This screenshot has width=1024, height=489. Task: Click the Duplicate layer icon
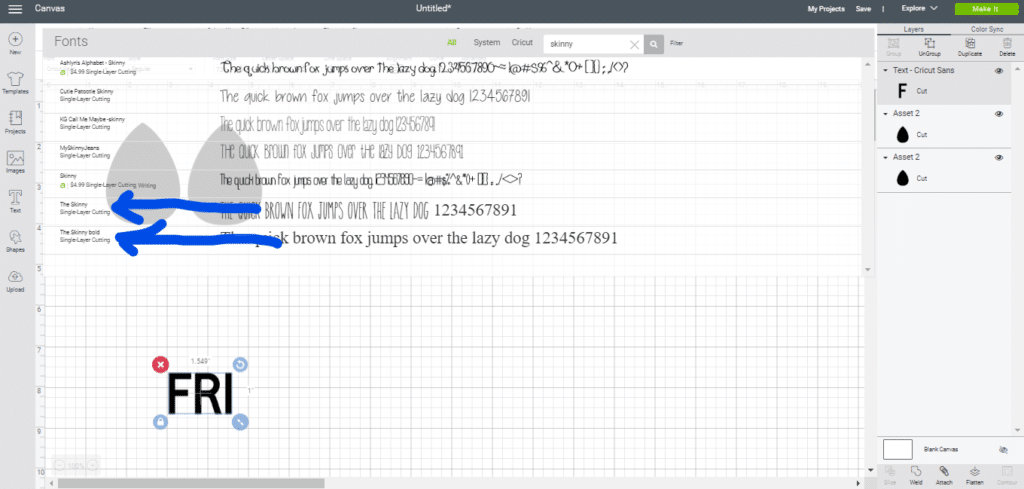pyautogui.click(x=964, y=45)
